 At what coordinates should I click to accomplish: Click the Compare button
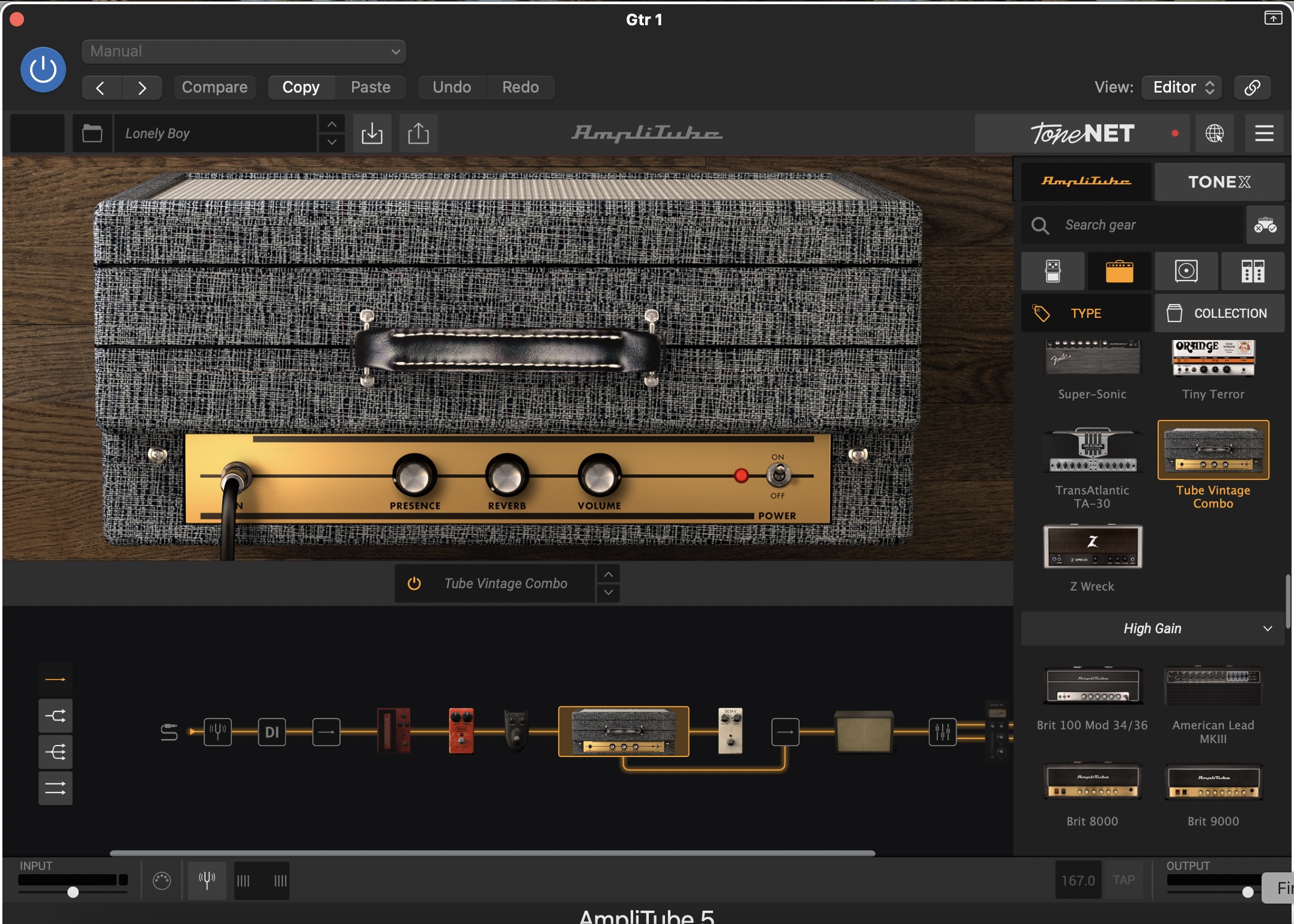coord(214,87)
